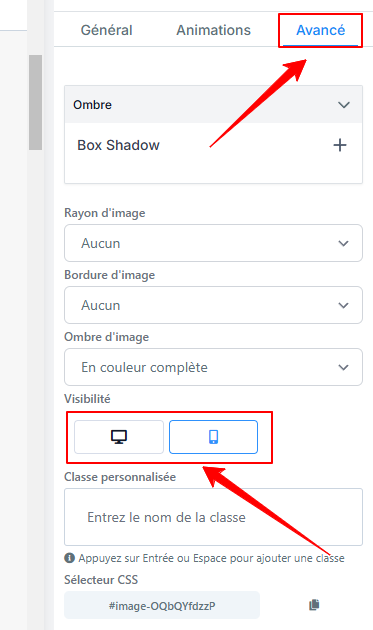Toggle mobile visibility phone button
373x630 pixels.
(213, 437)
